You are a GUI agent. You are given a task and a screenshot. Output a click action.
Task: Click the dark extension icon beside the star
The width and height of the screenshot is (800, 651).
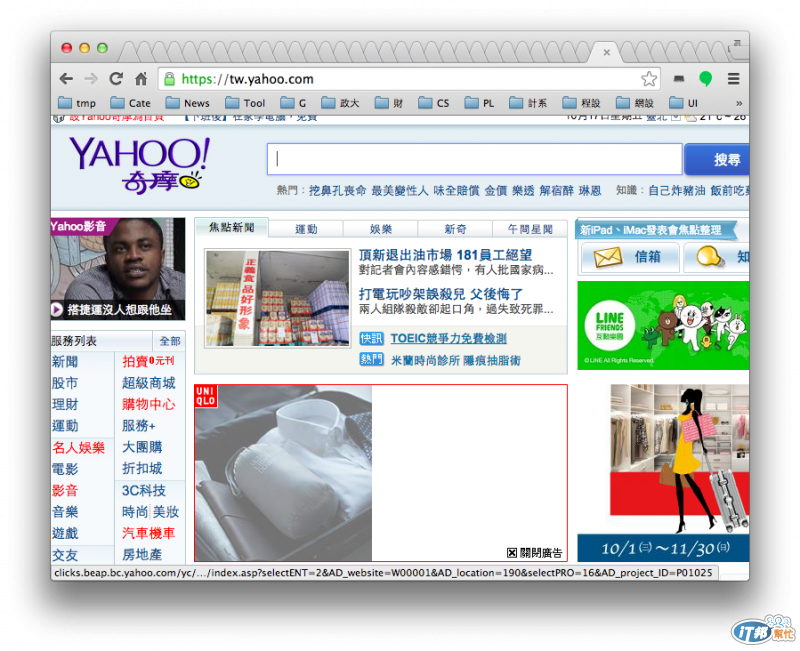pos(678,79)
